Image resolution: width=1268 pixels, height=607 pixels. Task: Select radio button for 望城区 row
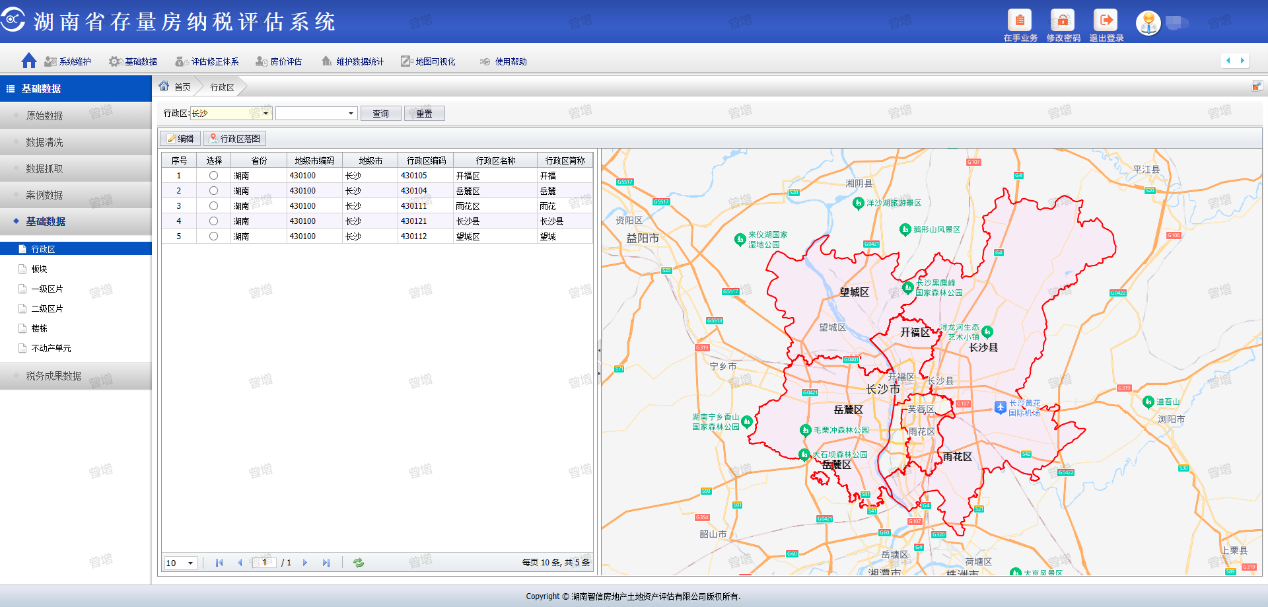pyautogui.click(x=213, y=236)
